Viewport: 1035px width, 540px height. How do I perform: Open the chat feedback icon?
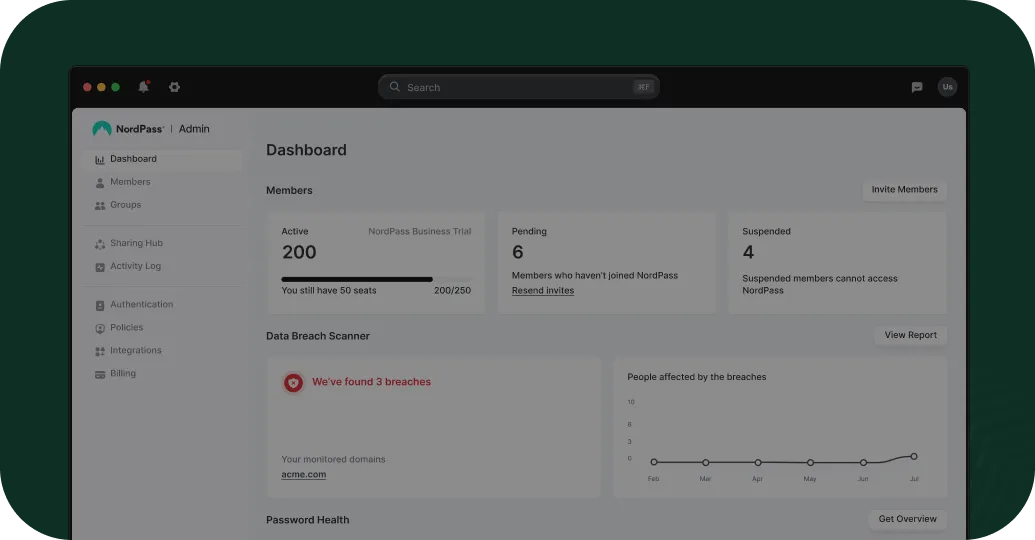click(917, 87)
